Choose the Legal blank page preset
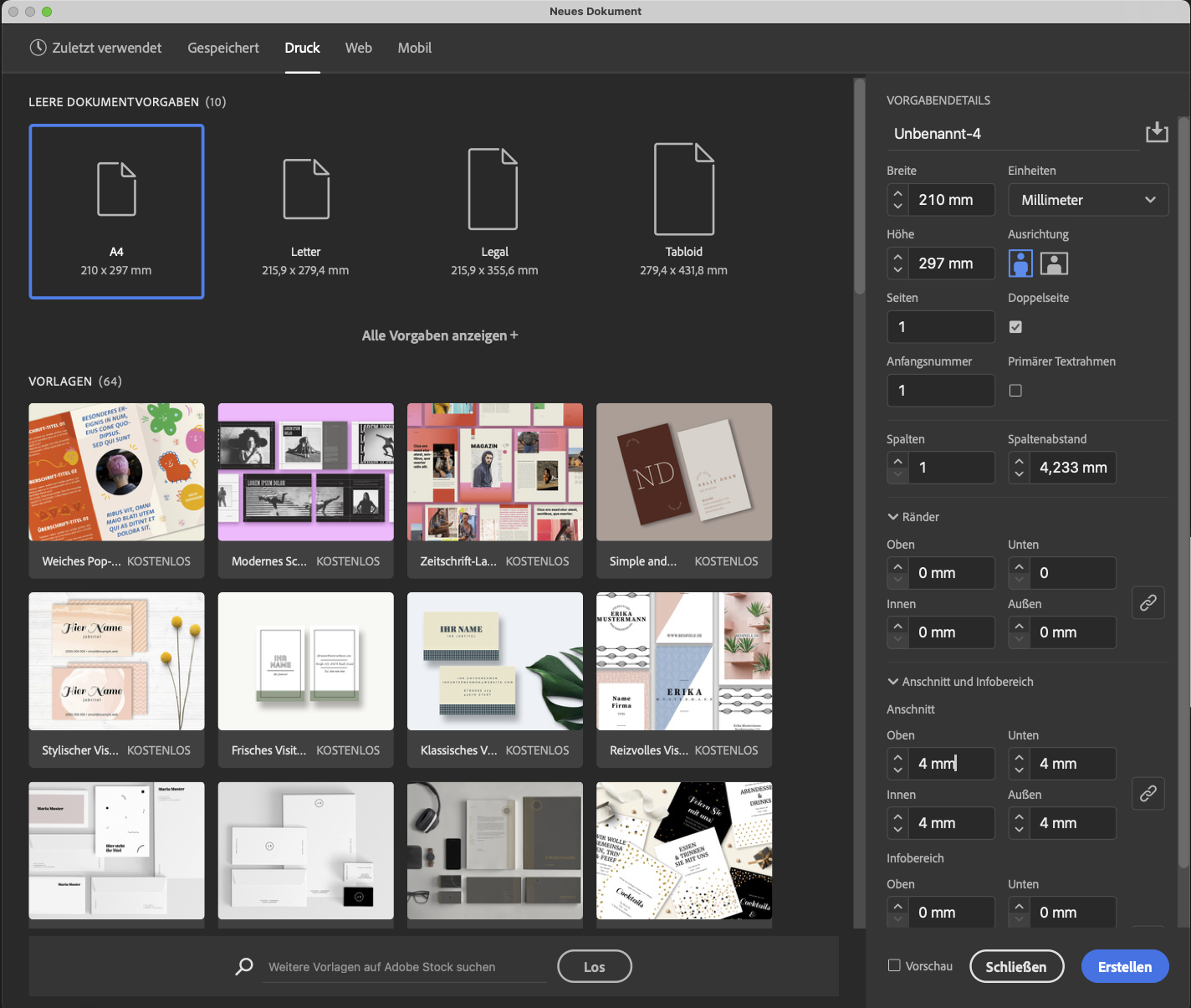Viewport: 1191px width, 1008px height. pos(494,211)
